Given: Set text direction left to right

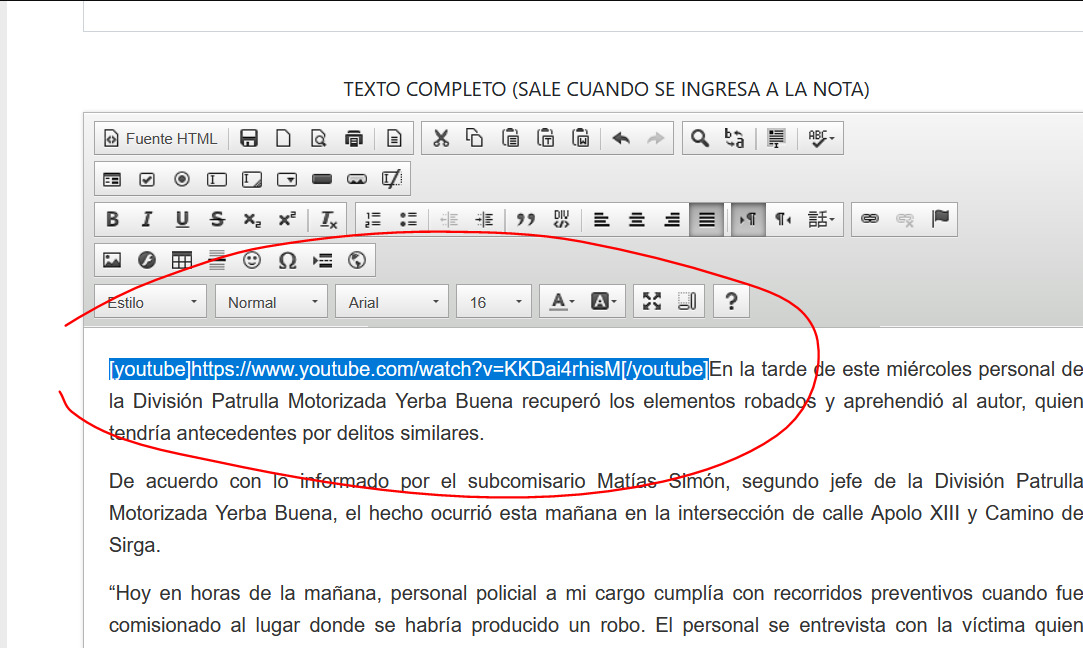Looking at the screenshot, I should (748, 220).
